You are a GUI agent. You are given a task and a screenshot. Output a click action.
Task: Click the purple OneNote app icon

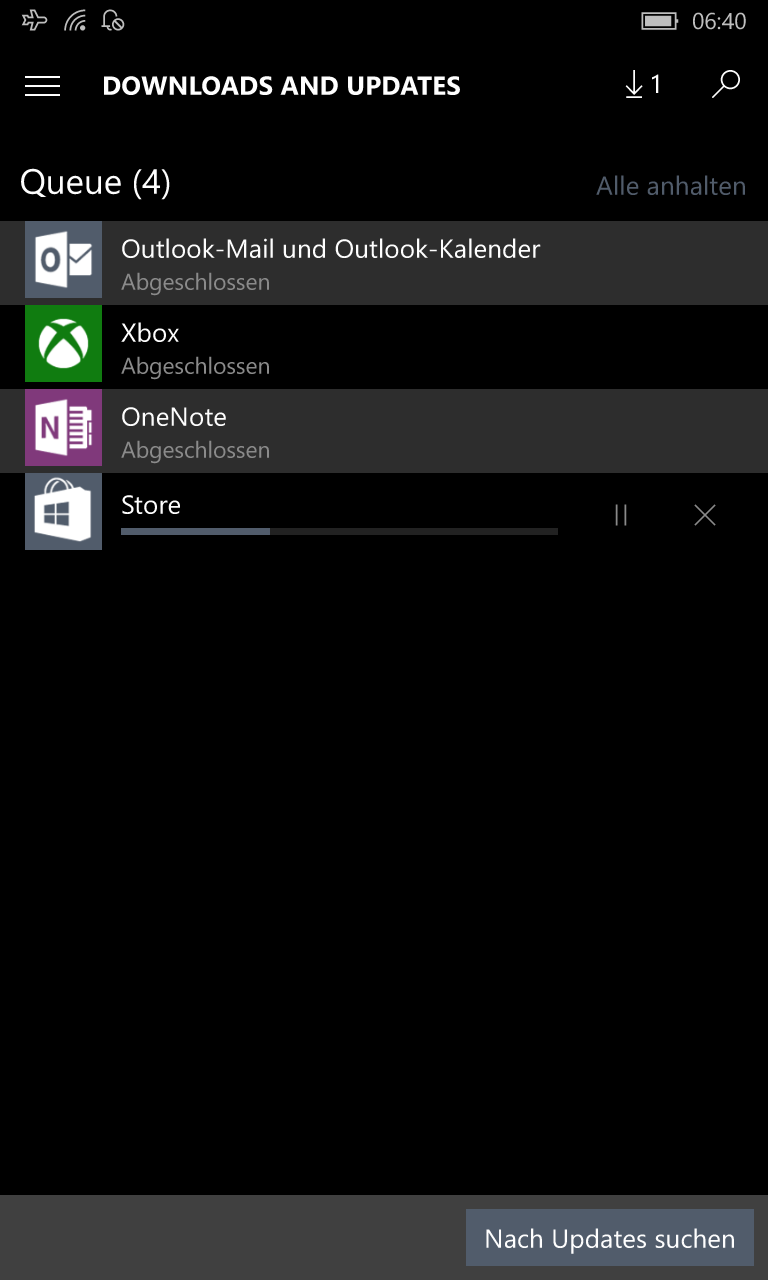[63, 428]
